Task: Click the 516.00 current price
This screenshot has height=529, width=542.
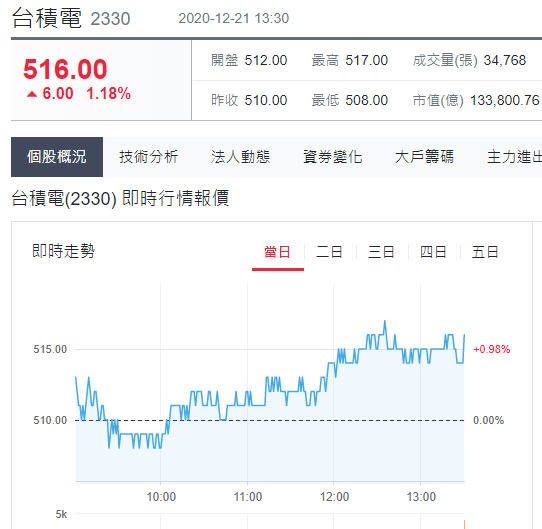Action: (x=65, y=69)
